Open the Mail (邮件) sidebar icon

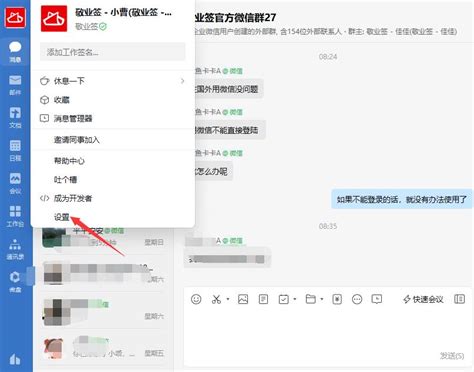tap(15, 85)
